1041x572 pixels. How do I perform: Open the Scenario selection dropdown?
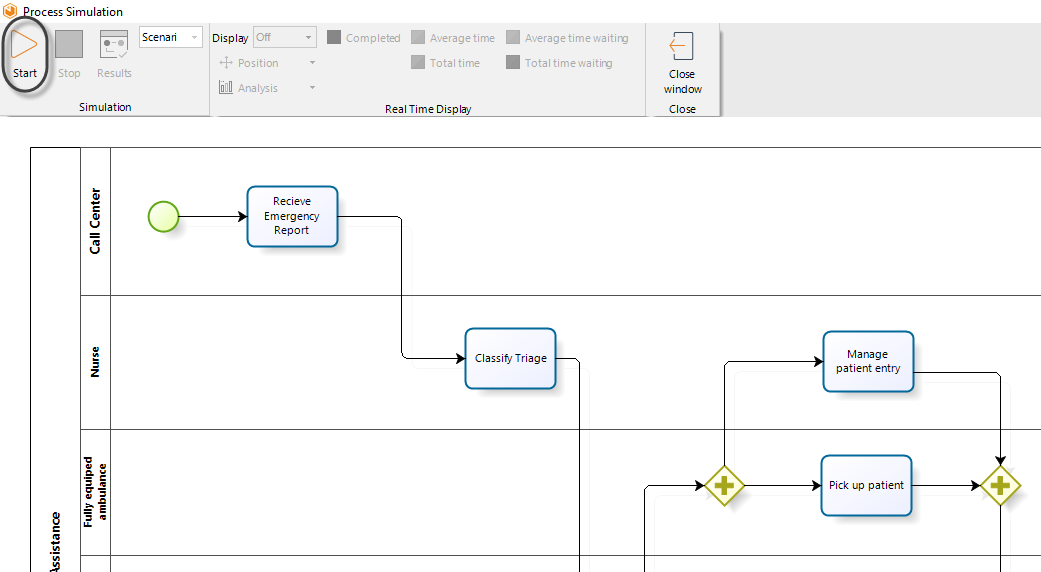click(171, 37)
